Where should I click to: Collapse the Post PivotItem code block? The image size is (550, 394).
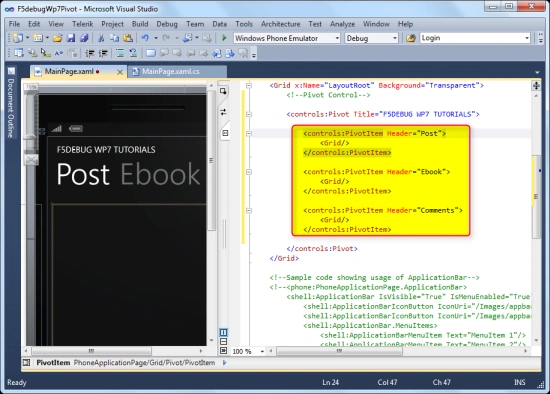(249, 133)
